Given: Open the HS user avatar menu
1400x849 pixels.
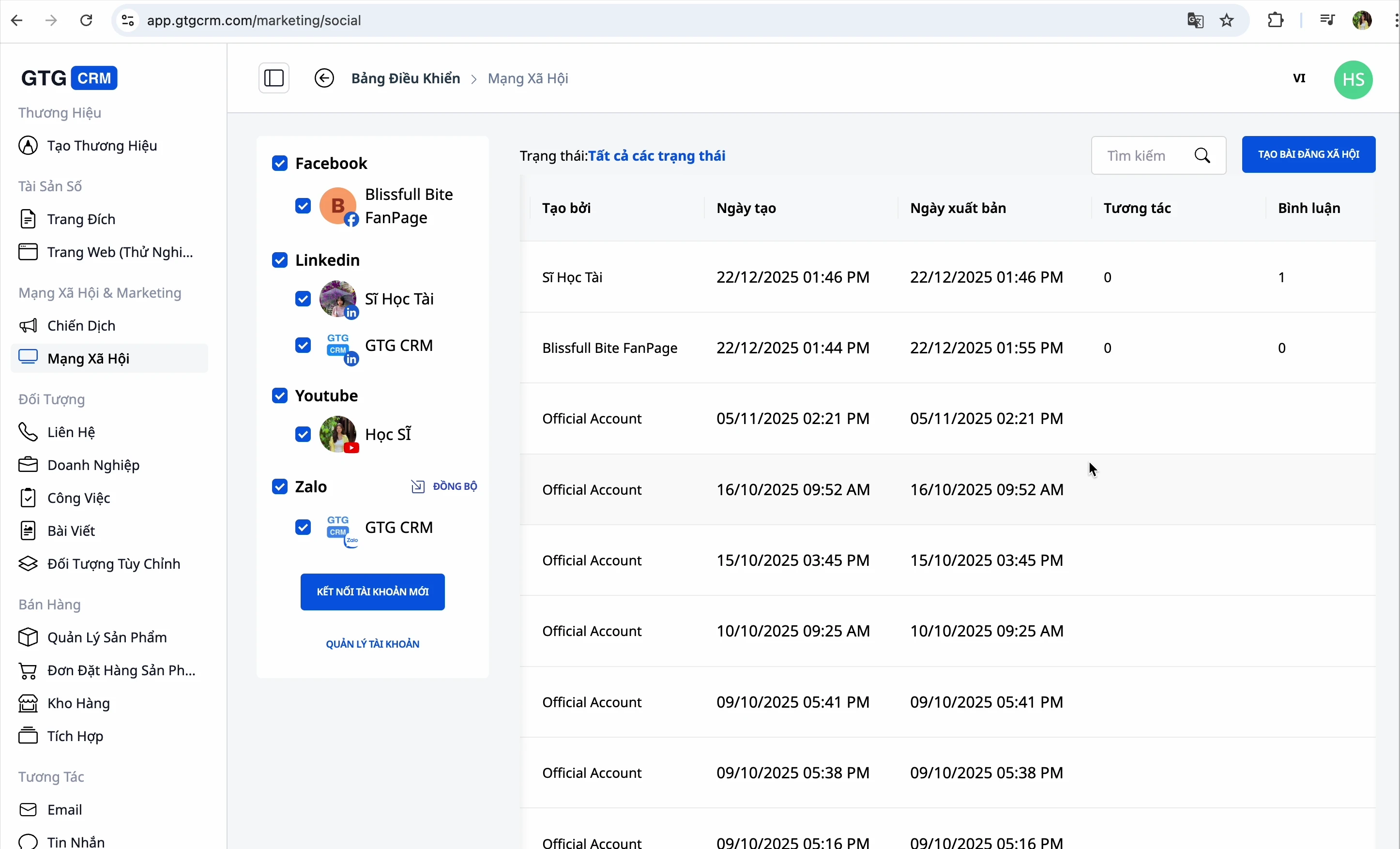Looking at the screenshot, I should pyautogui.click(x=1353, y=79).
